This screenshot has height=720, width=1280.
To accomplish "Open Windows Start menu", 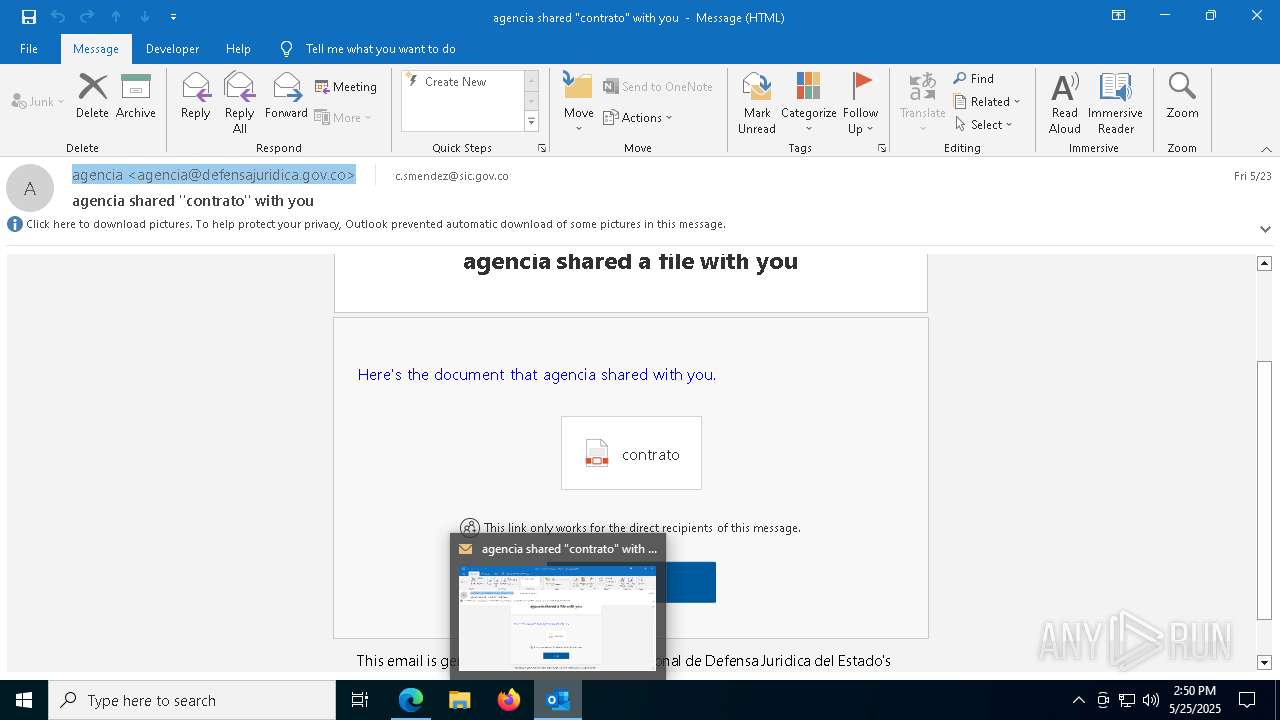I will tap(24, 700).
